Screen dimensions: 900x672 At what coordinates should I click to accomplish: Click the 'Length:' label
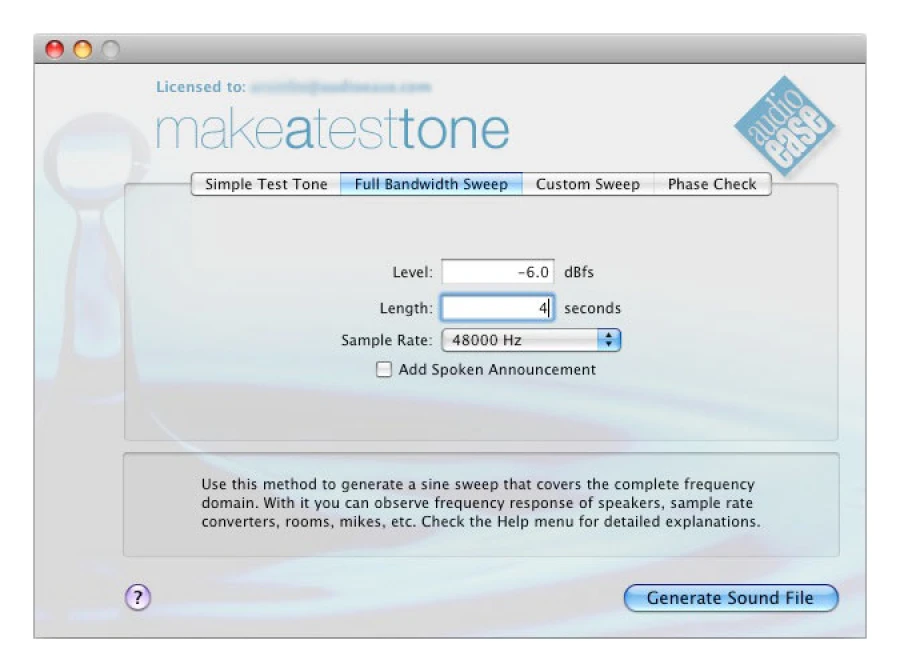tap(406, 308)
